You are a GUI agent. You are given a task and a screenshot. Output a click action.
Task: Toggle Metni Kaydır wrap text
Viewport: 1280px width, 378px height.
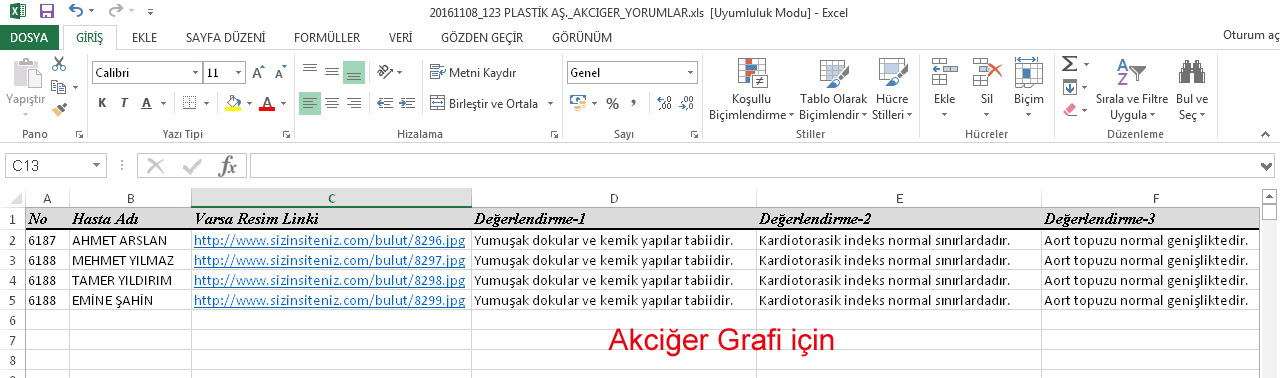point(473,72)
